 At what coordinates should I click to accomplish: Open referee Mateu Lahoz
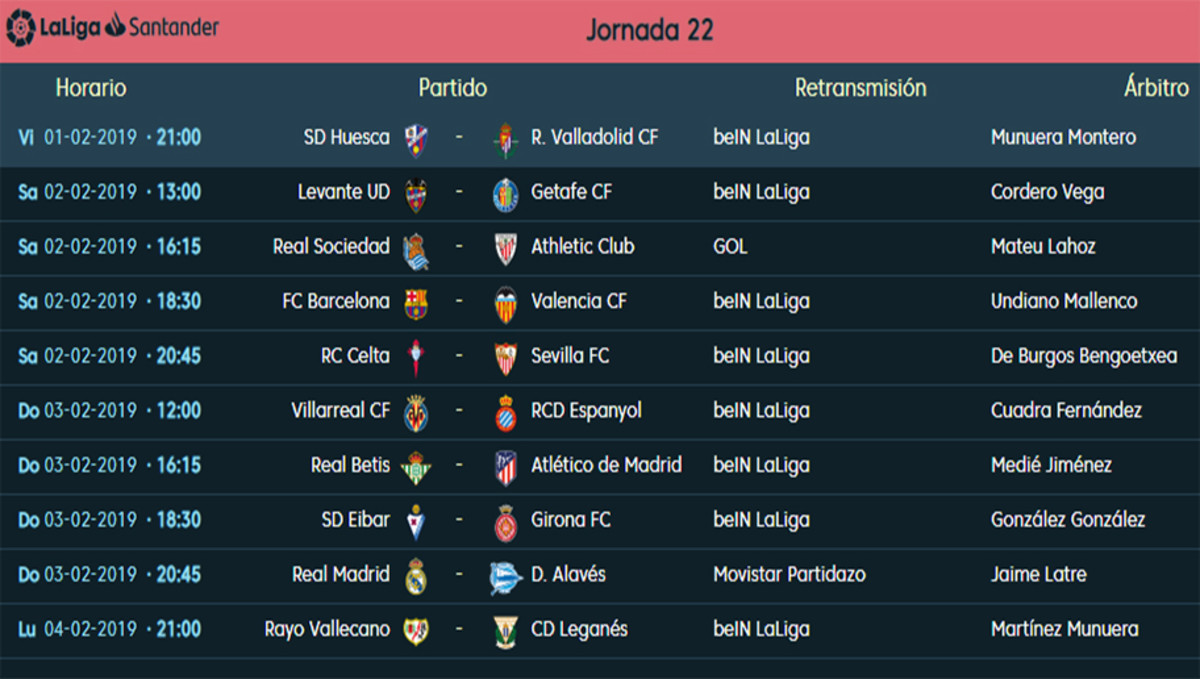tap(1043, 246)
